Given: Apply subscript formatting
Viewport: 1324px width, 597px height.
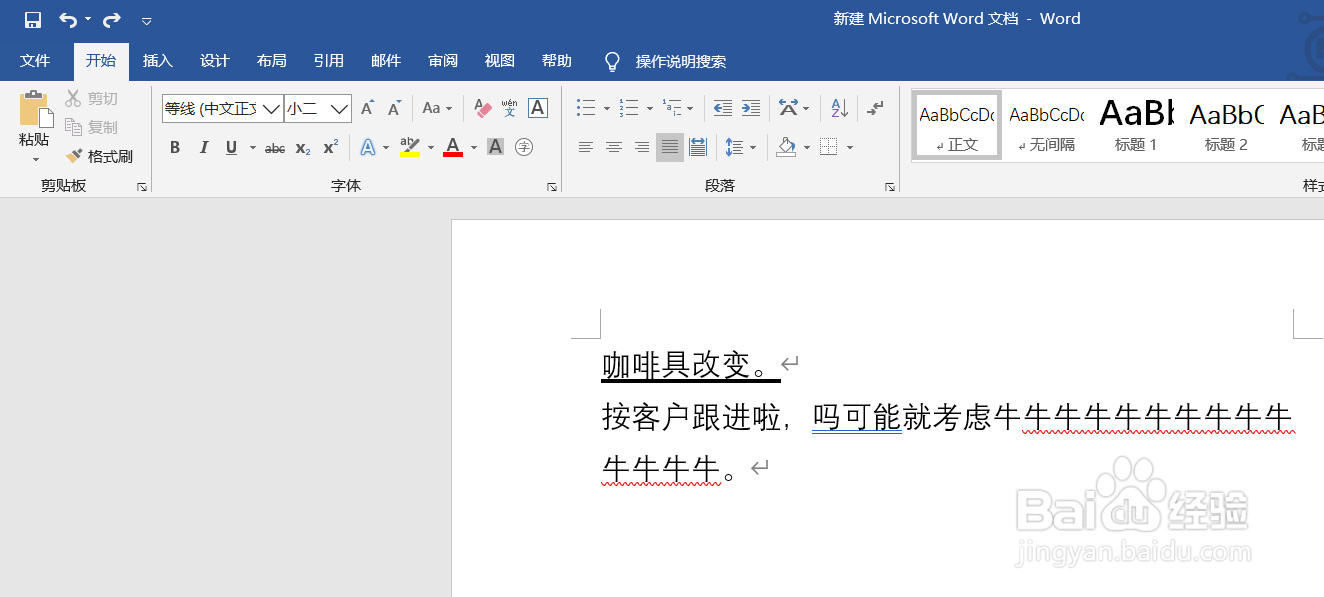Looking at the screenshot, I should click(x=302, y=147).
